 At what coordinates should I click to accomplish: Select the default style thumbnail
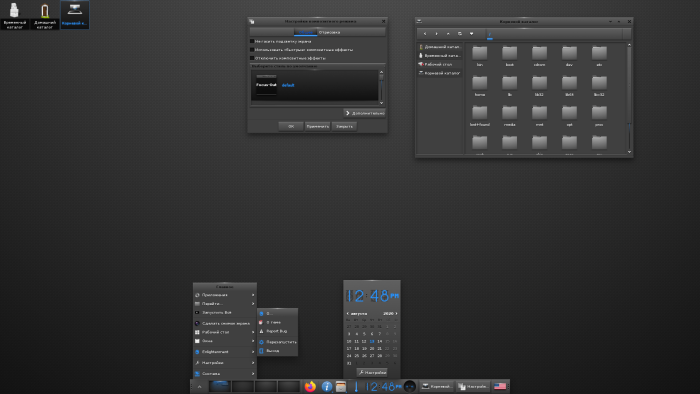coord(266,85)
